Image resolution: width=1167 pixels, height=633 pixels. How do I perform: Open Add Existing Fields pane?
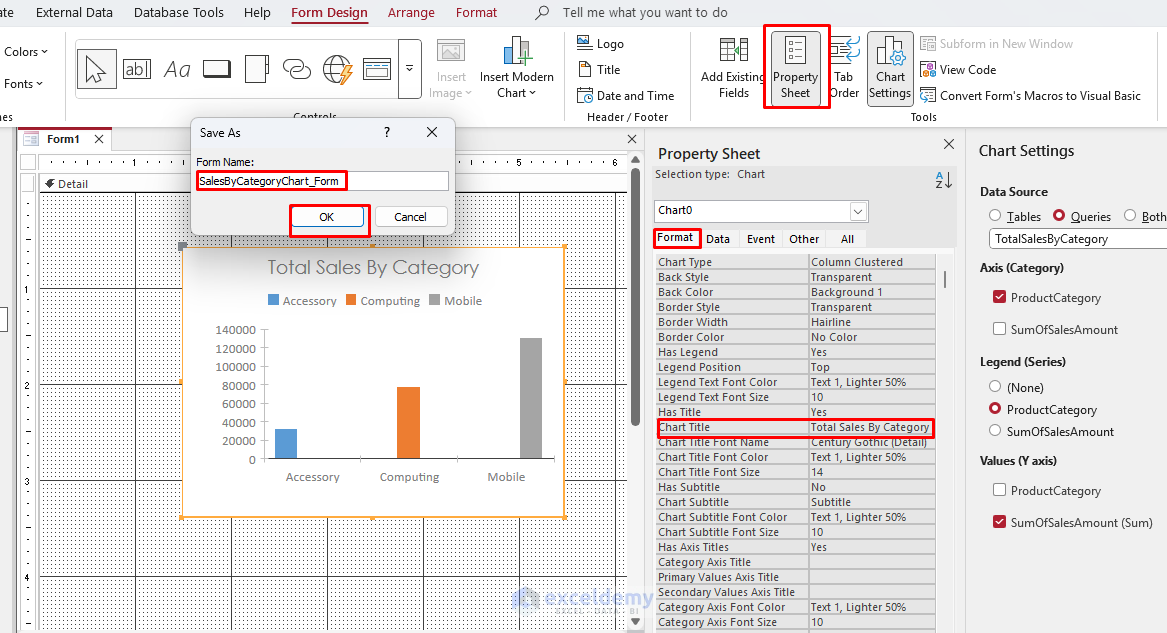point(733,68)
